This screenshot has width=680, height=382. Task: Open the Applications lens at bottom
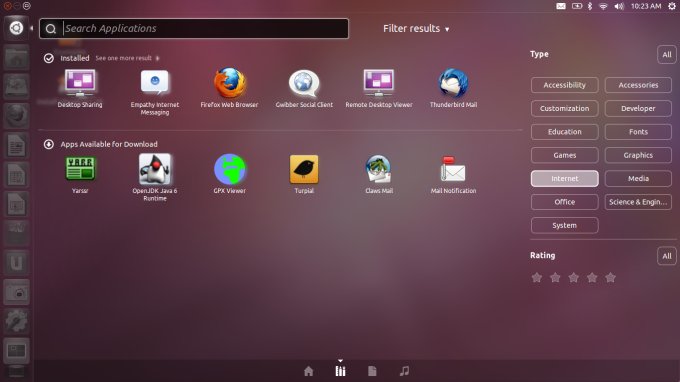(340, 371)
